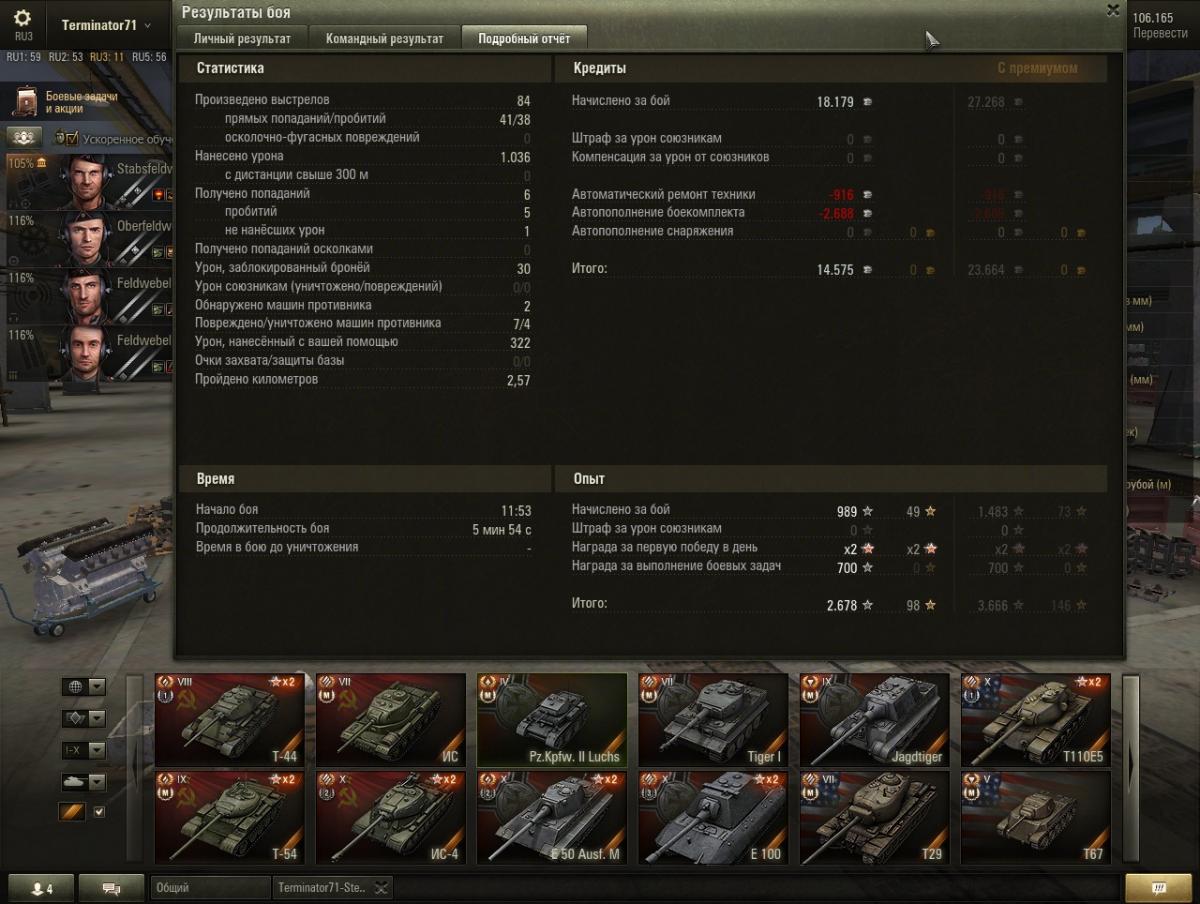Click Продолжительность боя 5 мин 54 с
The height and width of the screenshot is (904, 1200).
(501, 530)
